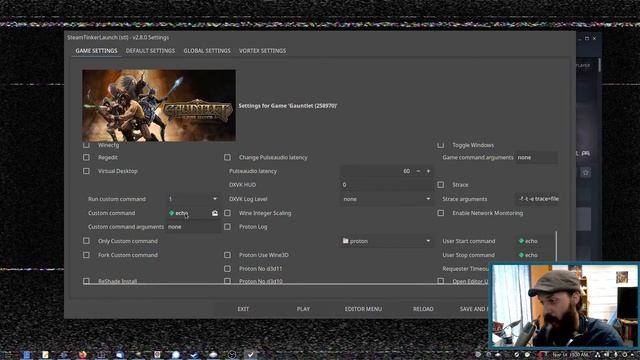Click the Game command arguments field
The height and width of the screenshot is (360, 640).
pos(537,157)
